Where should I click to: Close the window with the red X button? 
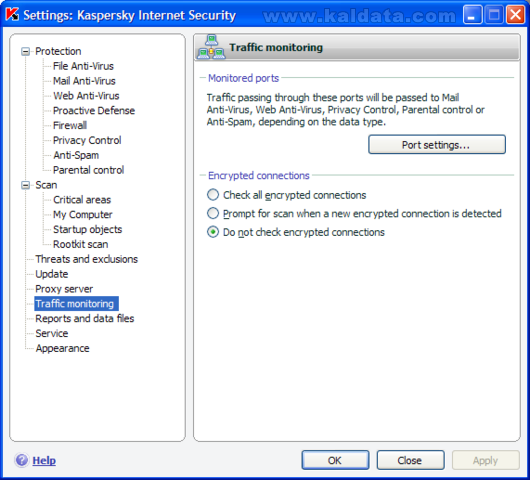(x=515, y=15)
